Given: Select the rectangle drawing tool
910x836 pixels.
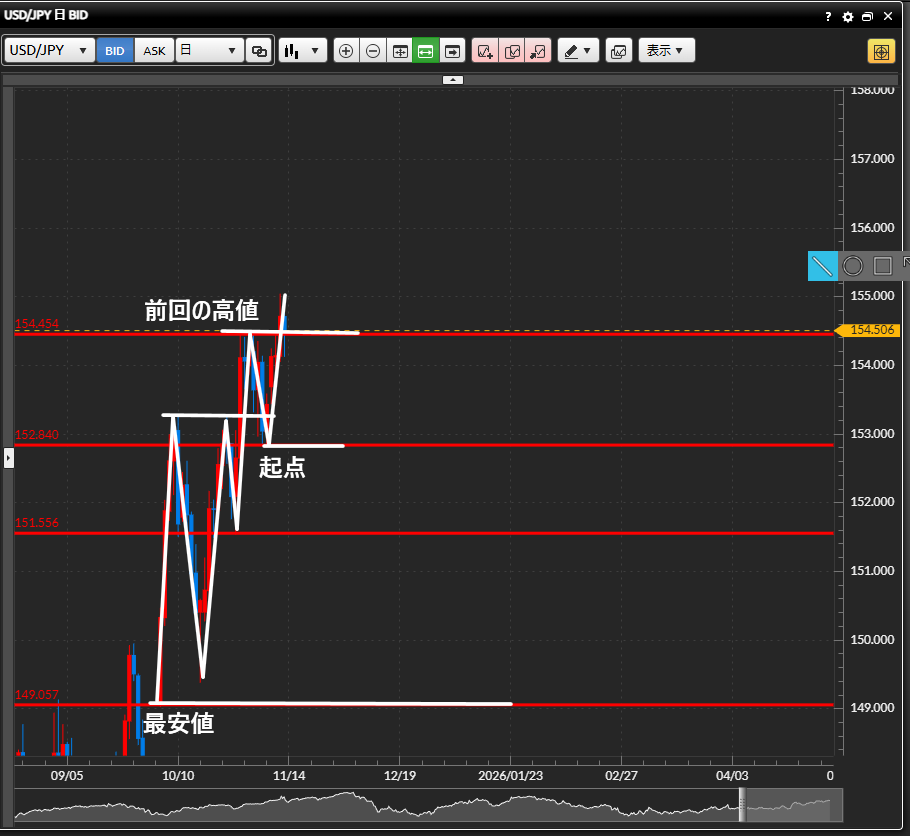Looking at the screenshot, I should (882, 266).
